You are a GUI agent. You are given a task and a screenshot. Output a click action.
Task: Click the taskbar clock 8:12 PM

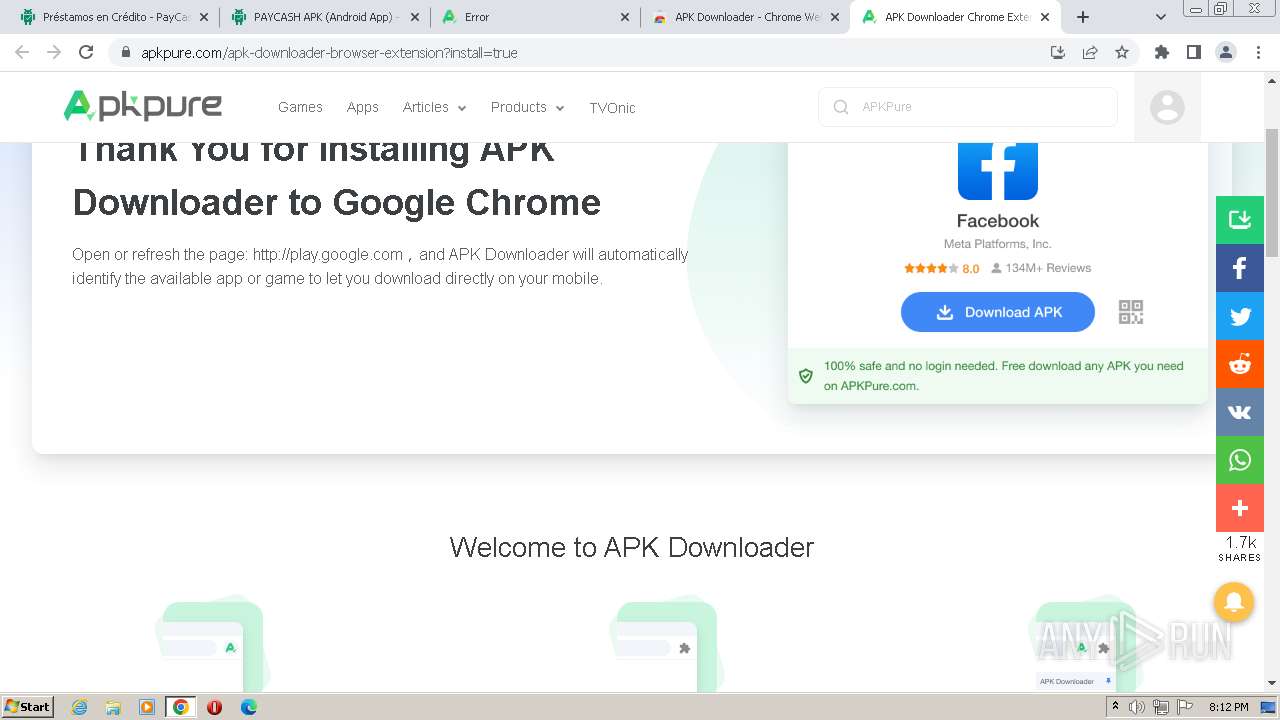pyautogui.click(x=1228, y=707)
